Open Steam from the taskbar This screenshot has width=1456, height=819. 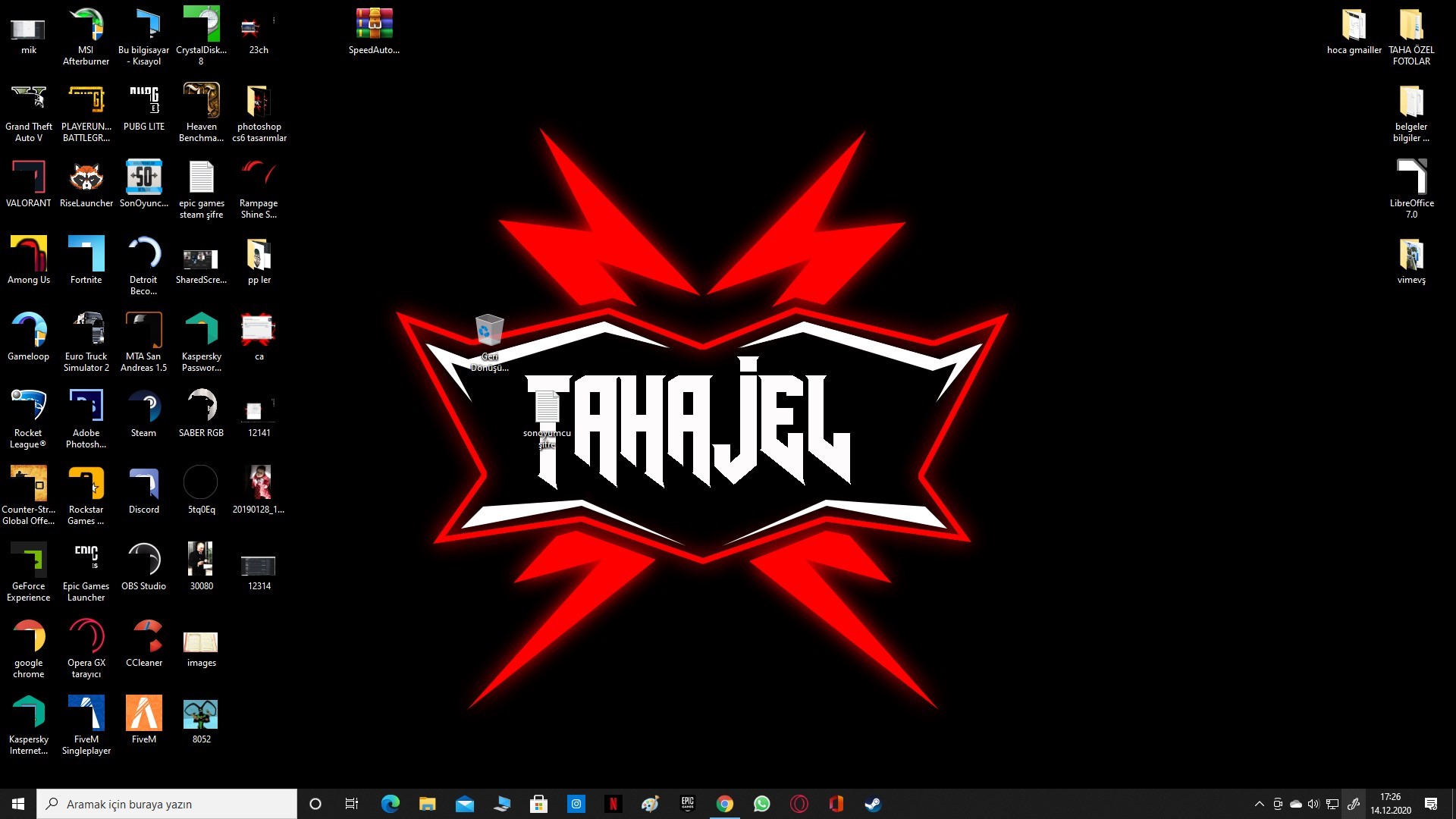[x=873, y=804]
